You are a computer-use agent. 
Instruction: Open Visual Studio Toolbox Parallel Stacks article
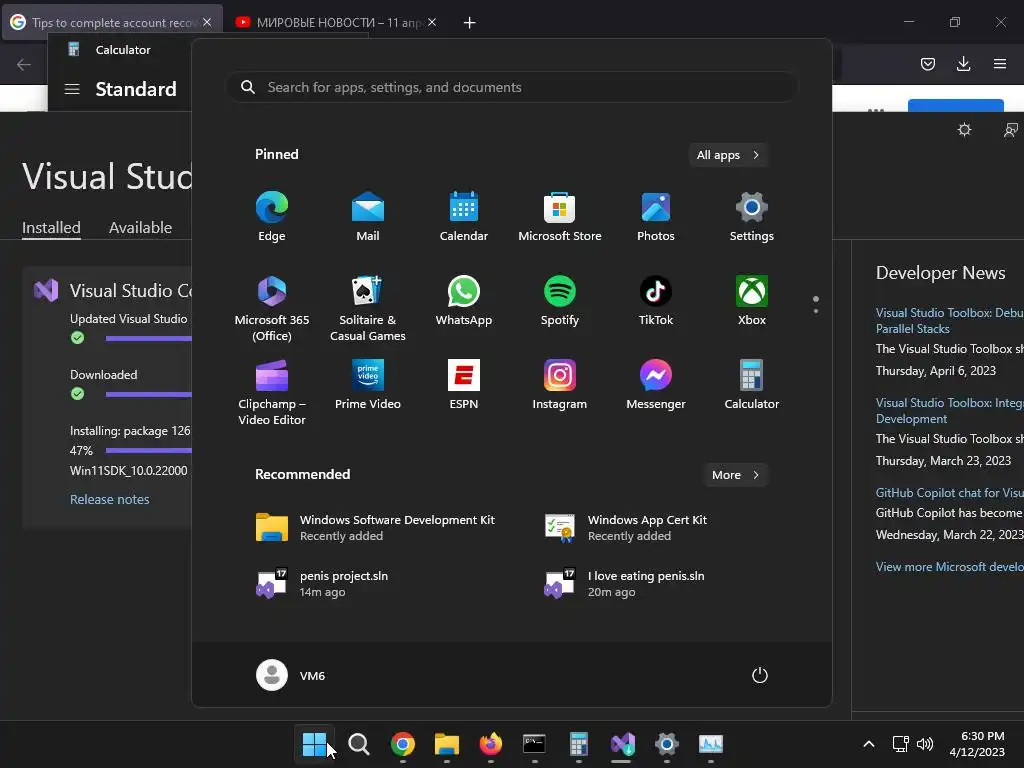(x=950, y=321)
